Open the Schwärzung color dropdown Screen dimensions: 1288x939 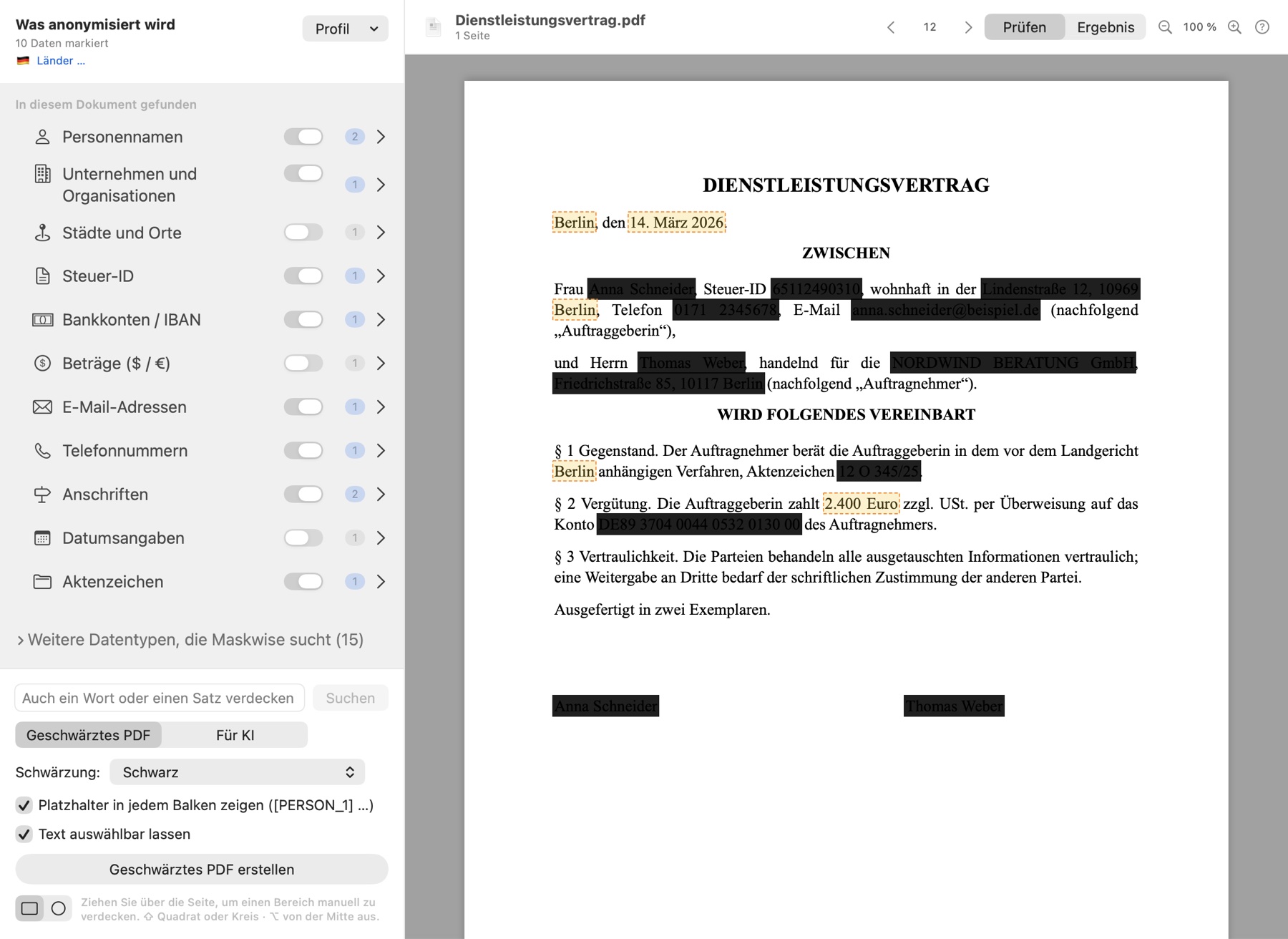[x=237, y=772]
